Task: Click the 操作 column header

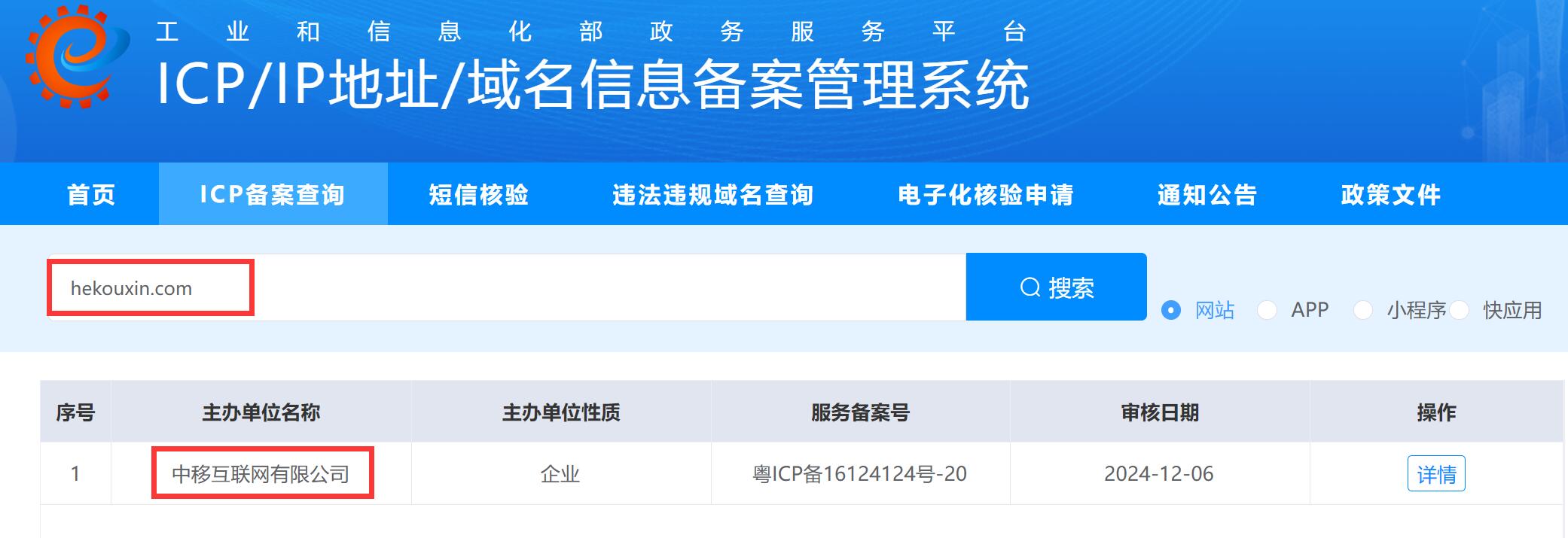Action: click(1436, 412)
